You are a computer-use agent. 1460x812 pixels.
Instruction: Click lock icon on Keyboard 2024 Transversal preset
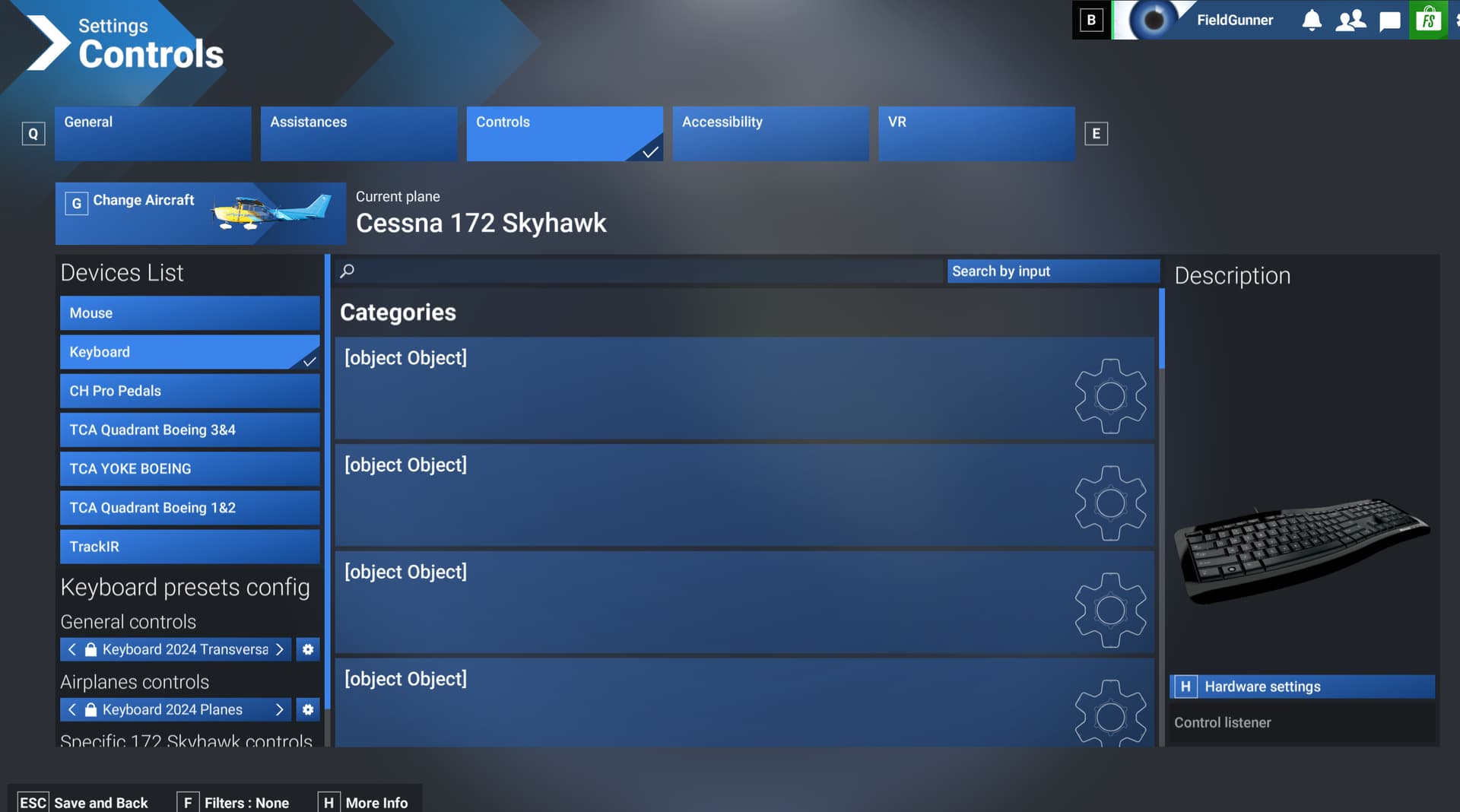(x=90, y=649)
